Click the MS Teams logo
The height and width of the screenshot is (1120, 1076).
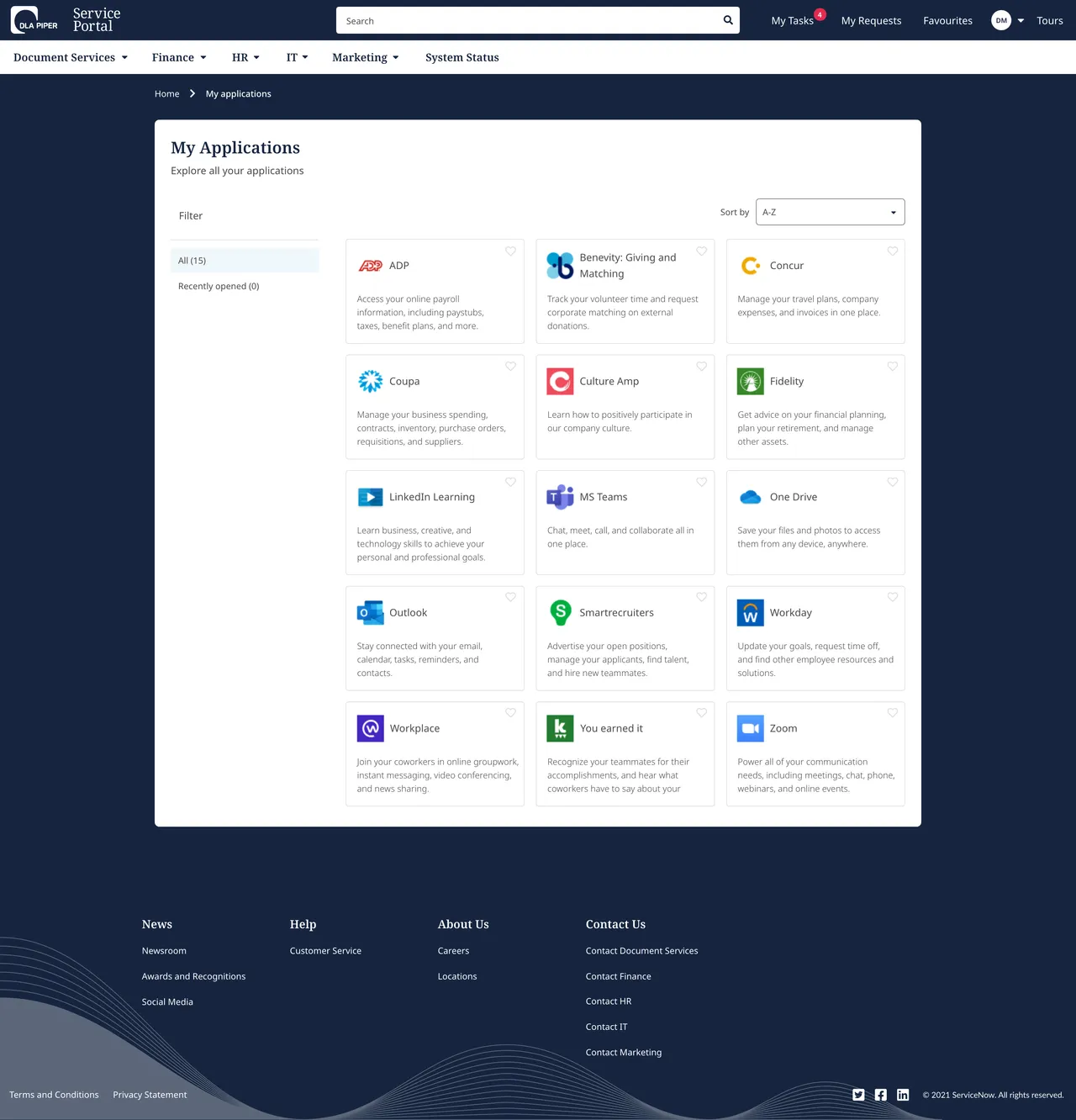(x=560, y=497)
